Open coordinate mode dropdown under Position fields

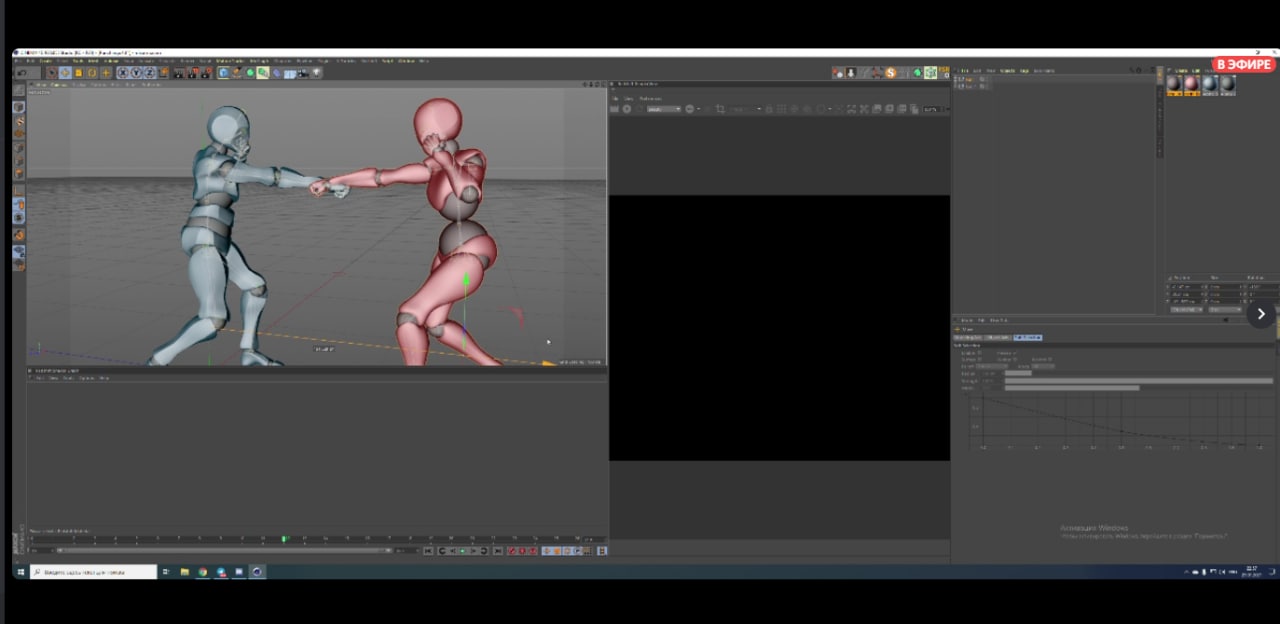[x=1187, y=310]
